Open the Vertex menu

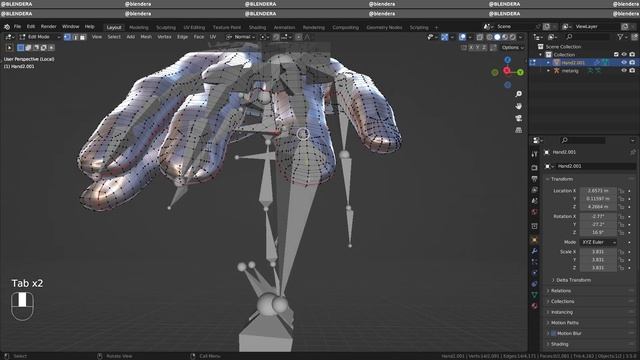(x=164, y=37)
